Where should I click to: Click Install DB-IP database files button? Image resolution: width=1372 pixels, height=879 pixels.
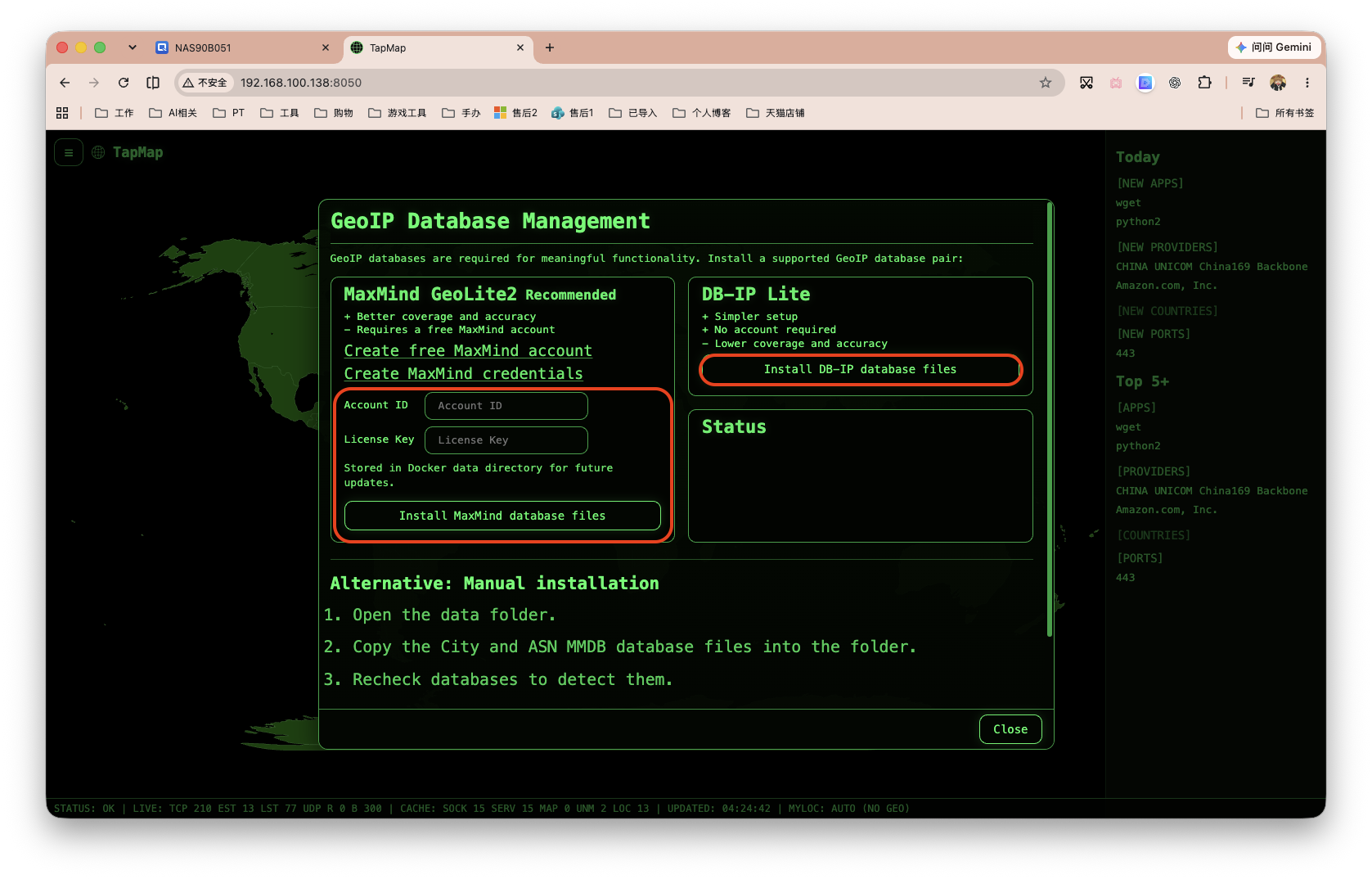click(861, 369)
